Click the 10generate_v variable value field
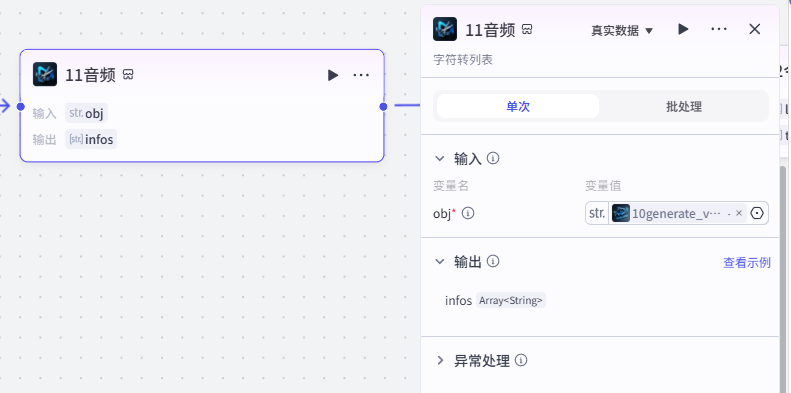 pyautogui.click(x=677, y=213)
